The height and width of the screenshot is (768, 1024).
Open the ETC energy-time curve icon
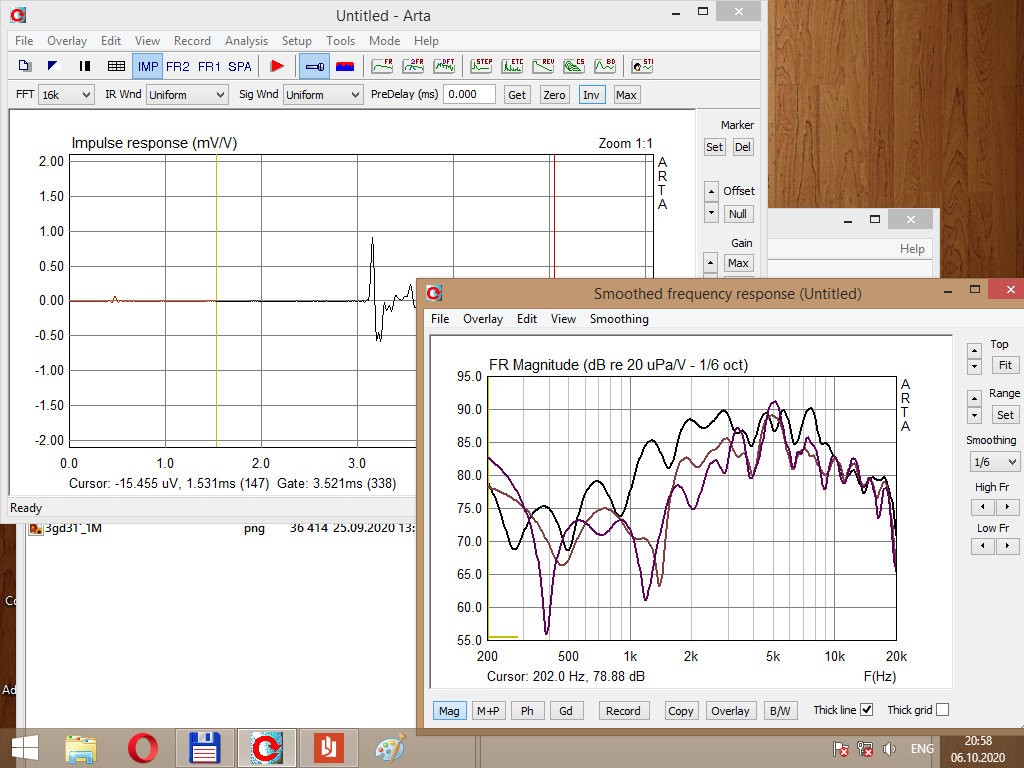pyautogui.click(x=512, y=66)
